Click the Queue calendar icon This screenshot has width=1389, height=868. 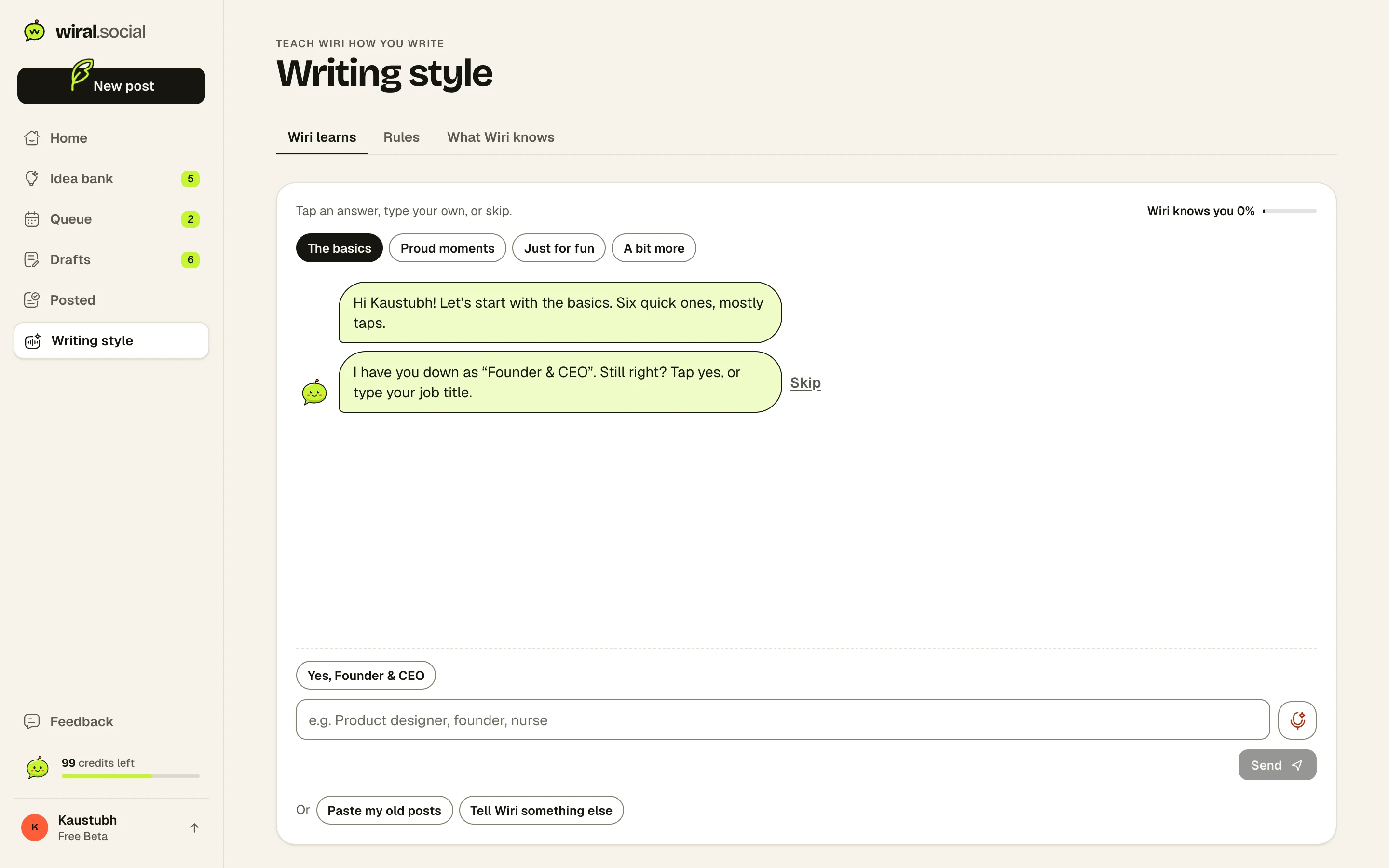pyautogui.click(x=32, y=219)
